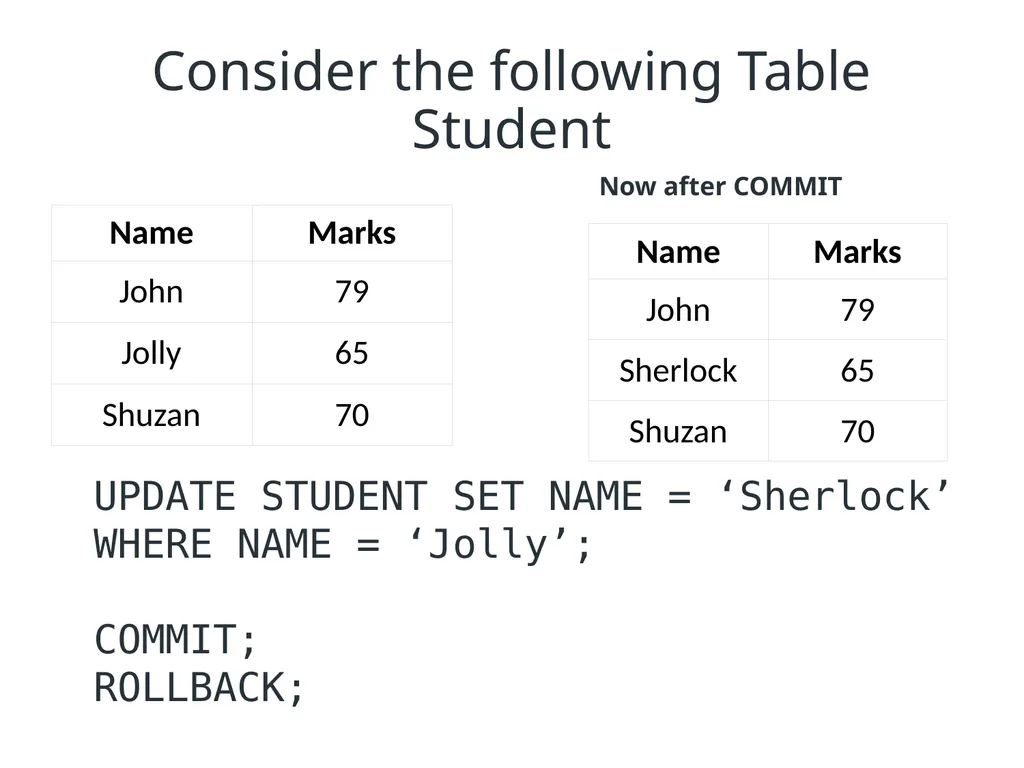Select the COMMIT; statement text
1024x768 pixels.
(x=175, y=639)
